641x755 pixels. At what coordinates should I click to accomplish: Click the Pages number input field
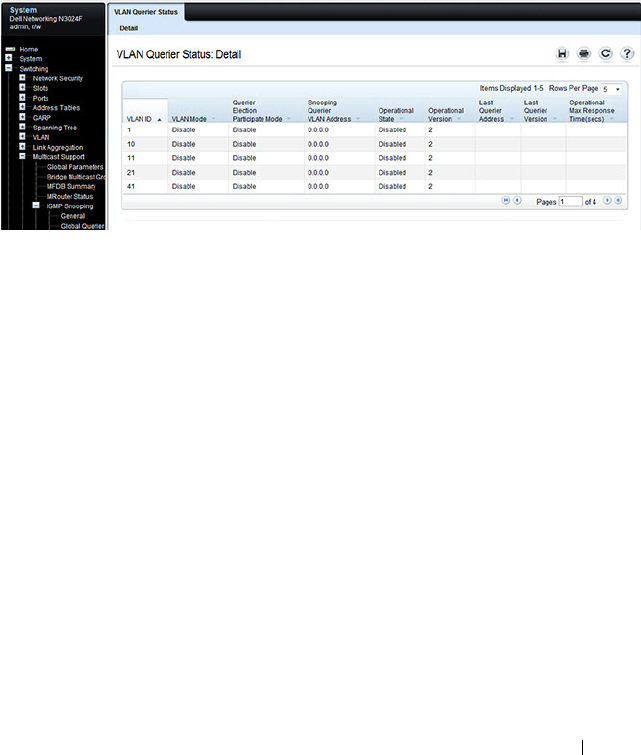(570, 202)
